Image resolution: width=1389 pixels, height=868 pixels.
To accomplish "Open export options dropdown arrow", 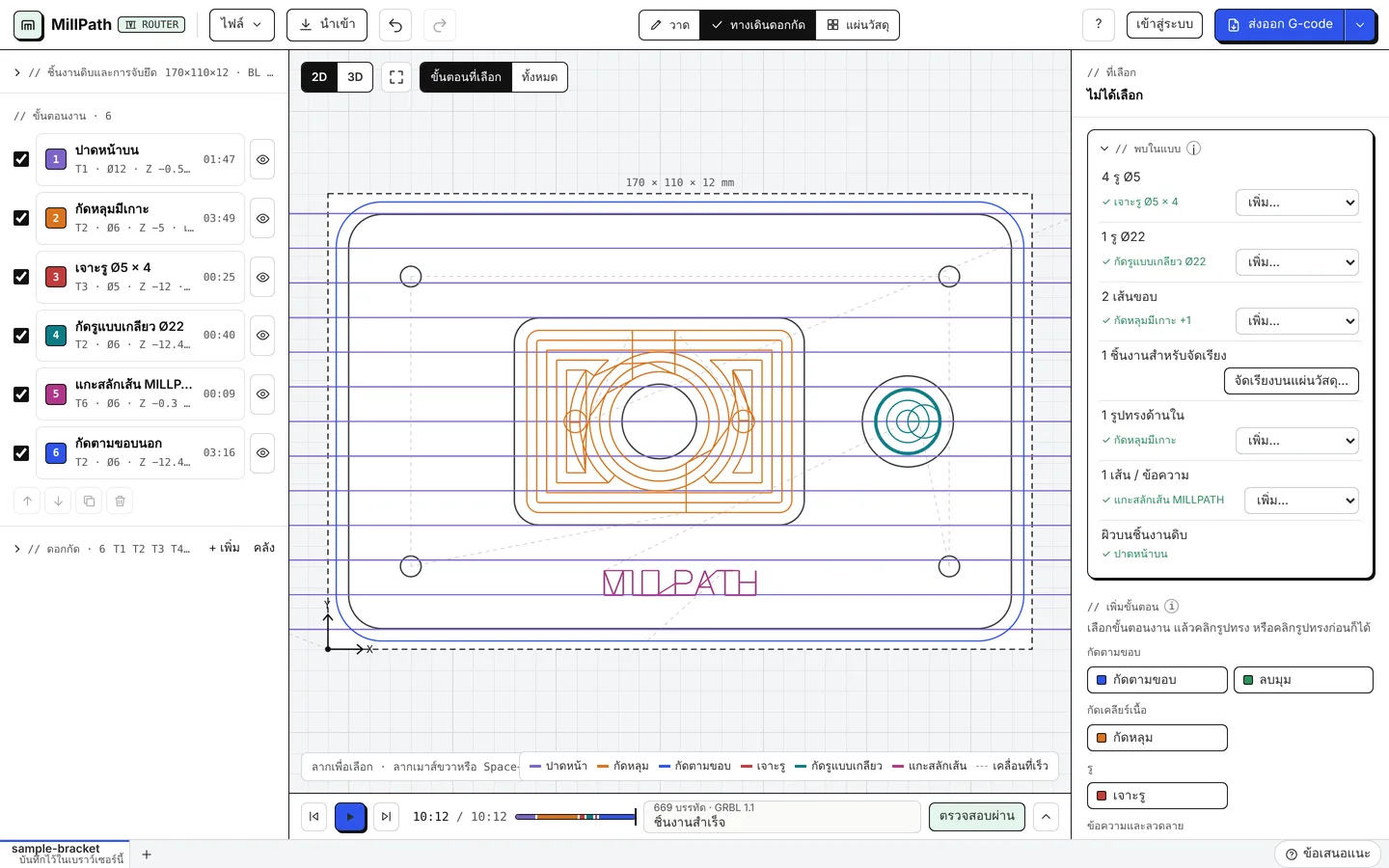I will coord(1360,25).
